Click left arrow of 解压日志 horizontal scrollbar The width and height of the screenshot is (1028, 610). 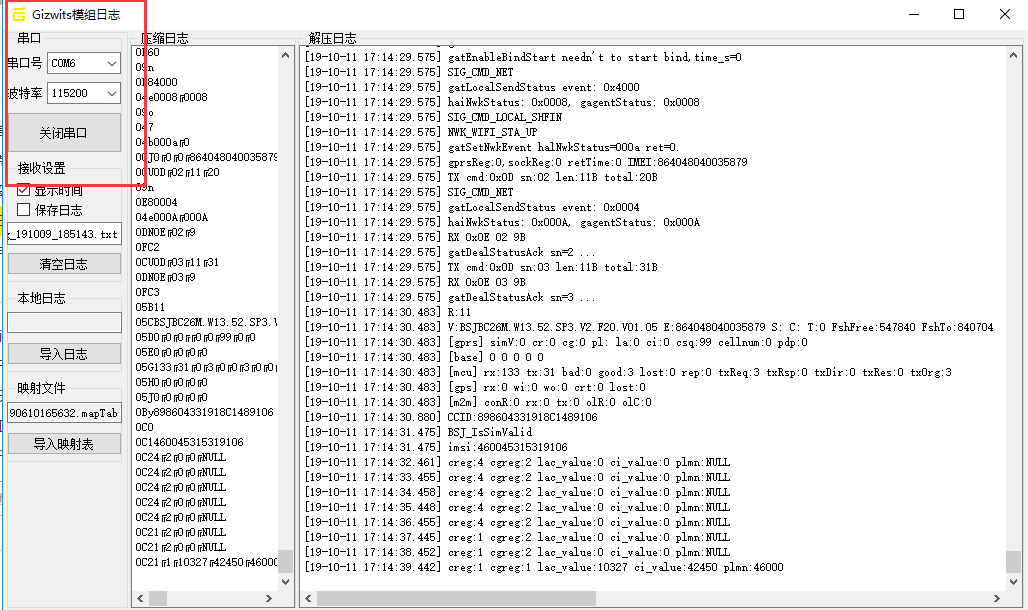310,599
